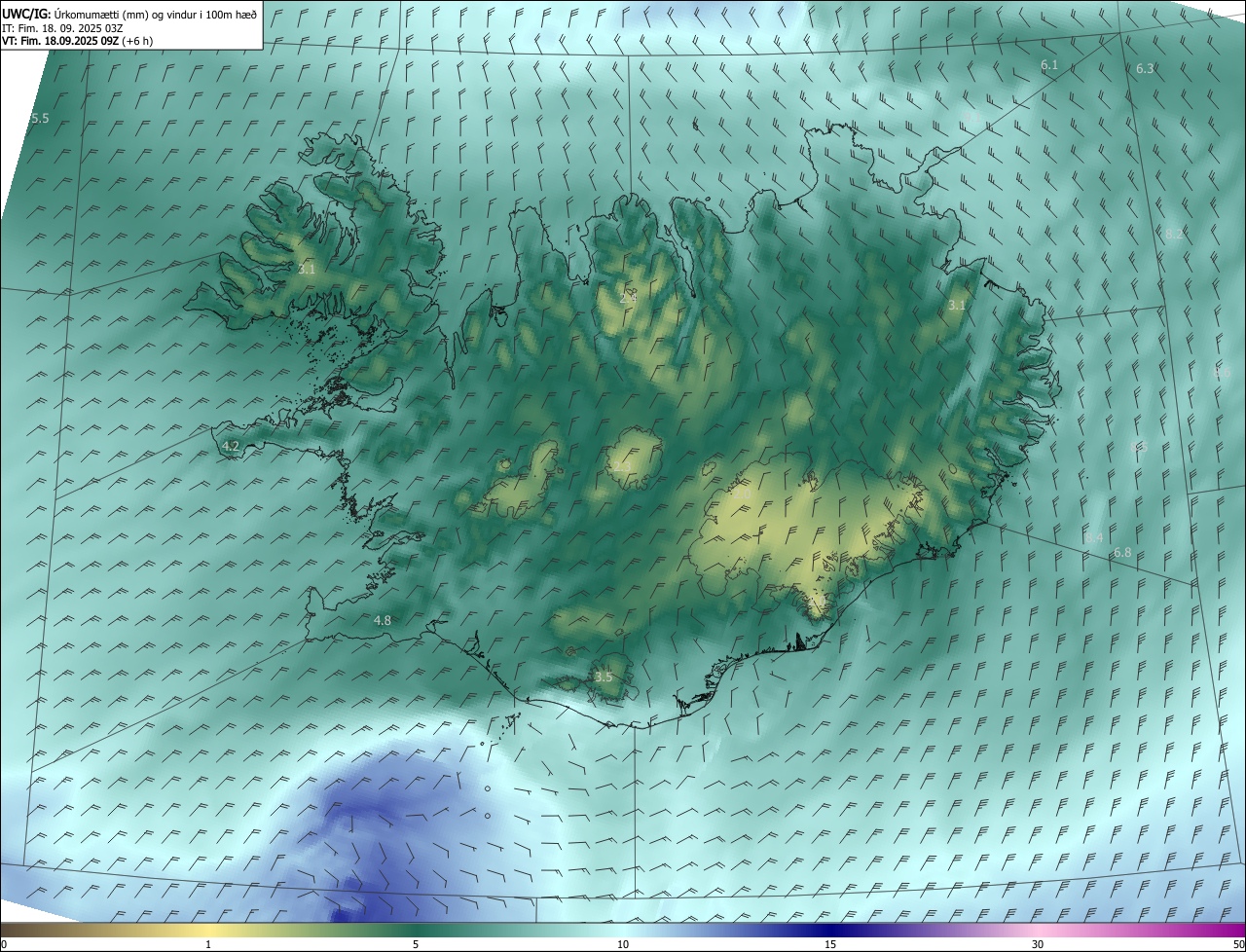Viewport: 1246px width, 952px height.
Task: Click the 'UWC/IG: Úrkomumætti (mm)' map title
Action: pos(129,14)
